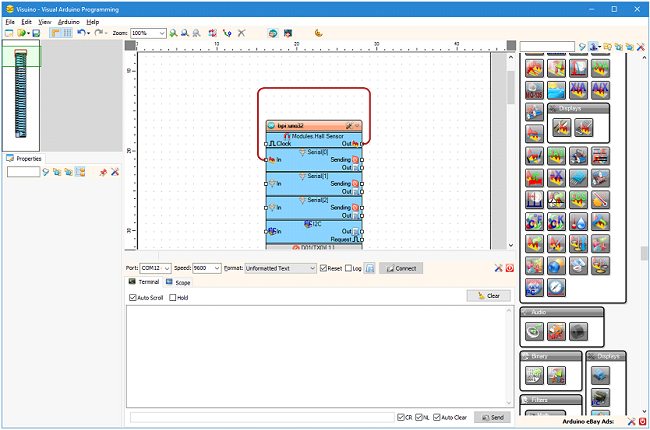Open the Edit menu
This screenshot has width=650, height=430.
[27, 22]
